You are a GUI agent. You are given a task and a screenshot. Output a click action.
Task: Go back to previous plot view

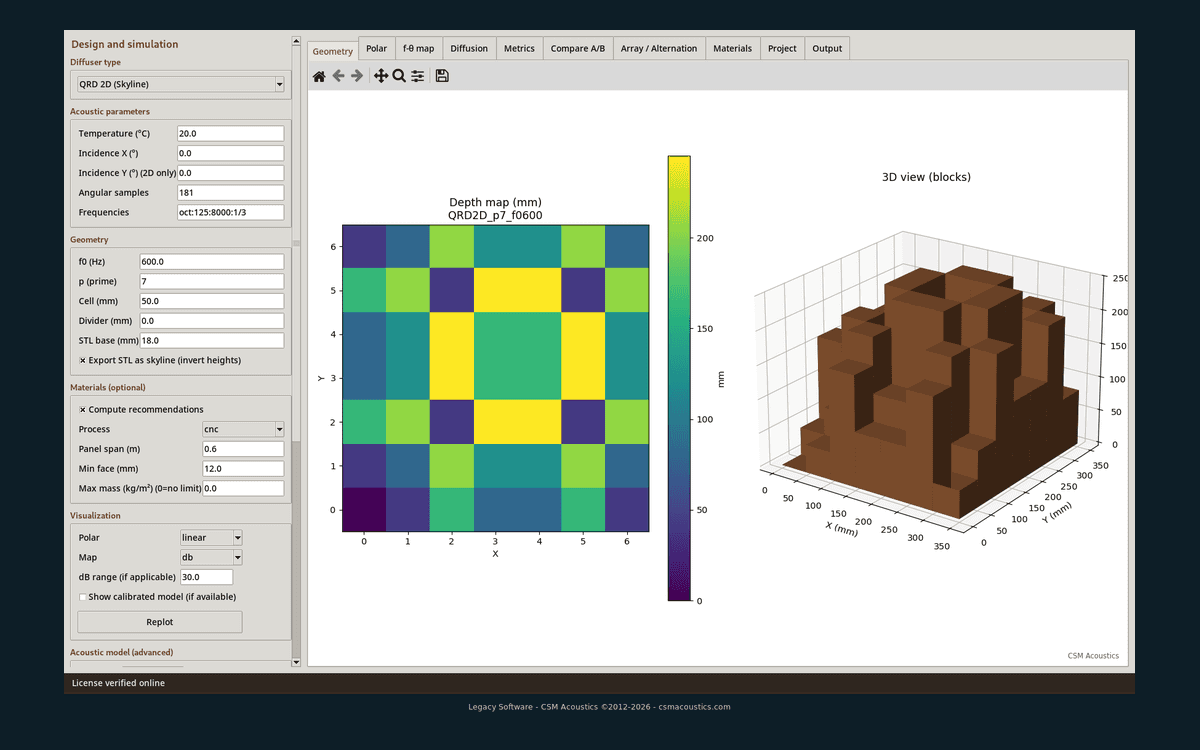click(338, 76)
